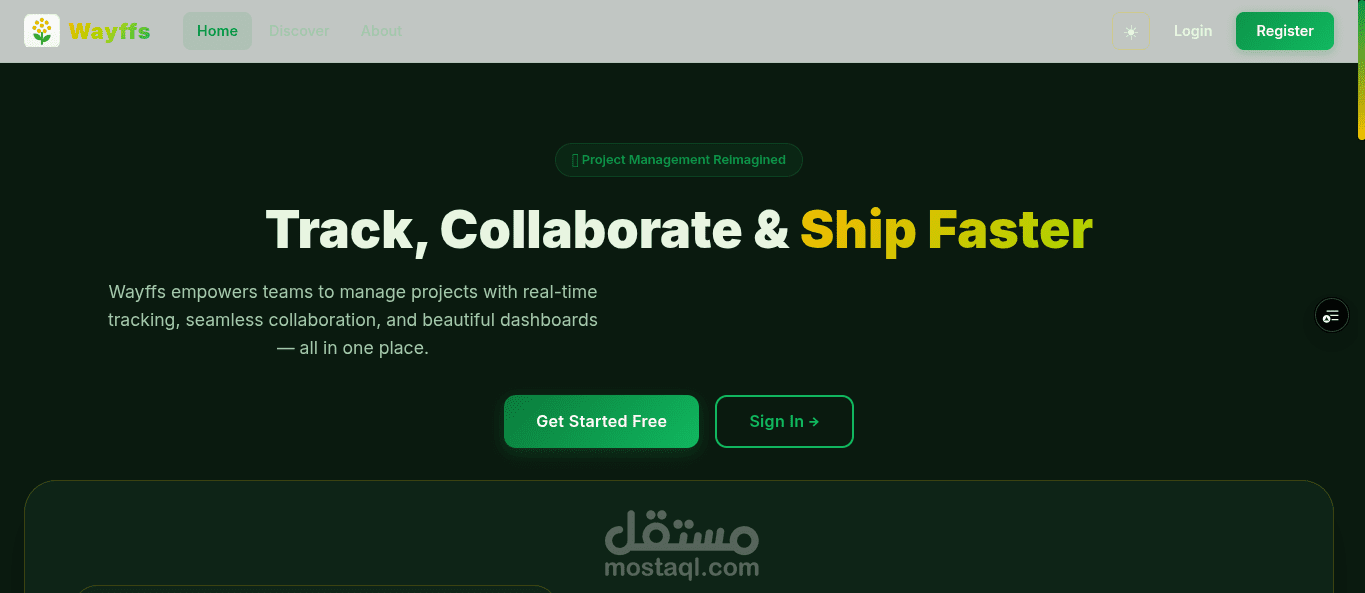Viewport: 1365px width, 593px height.
Task: Click the Wayffs description paragraph
Action: [x=353, y=320]
